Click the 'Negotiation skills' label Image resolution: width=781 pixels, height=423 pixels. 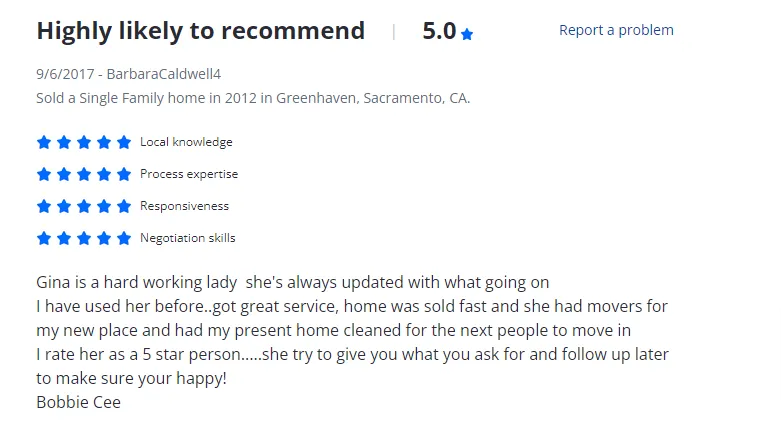pyautogui.click(x=188, y=238)
